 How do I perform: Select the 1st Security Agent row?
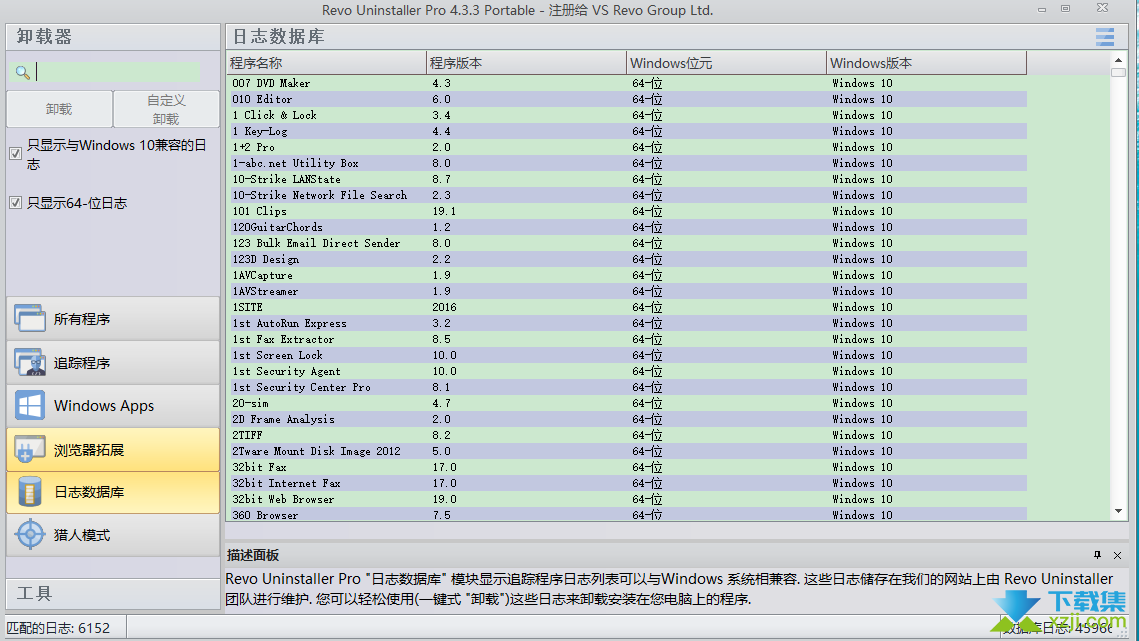pos(627,371)
